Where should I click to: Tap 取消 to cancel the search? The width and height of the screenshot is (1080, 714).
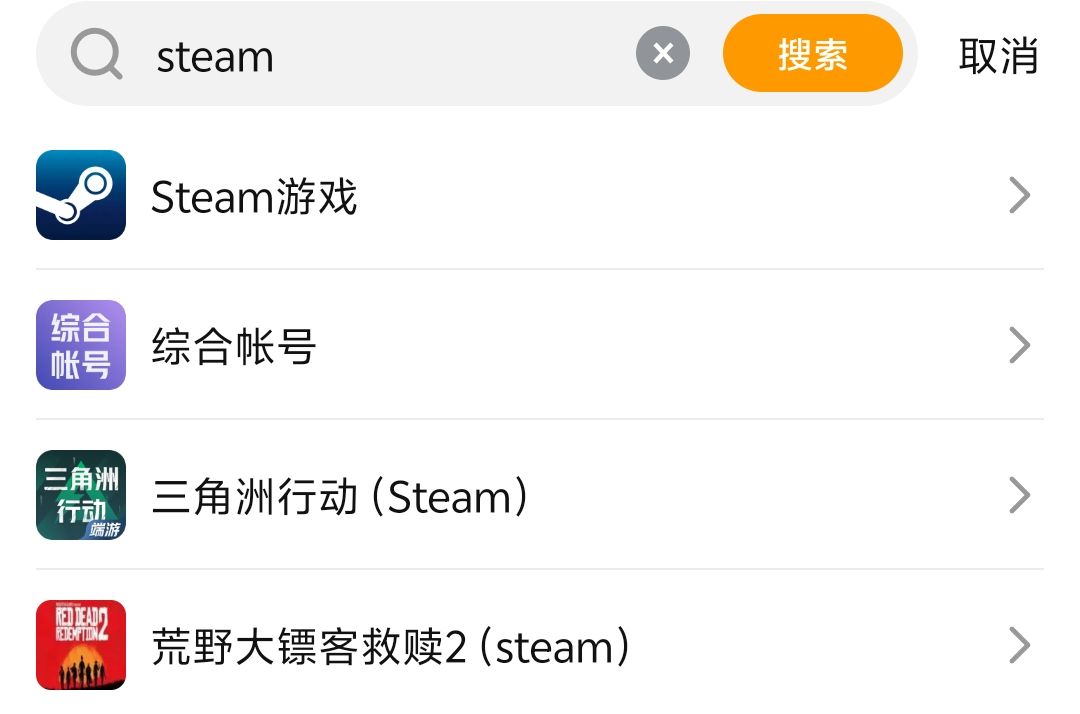[998, 56]
